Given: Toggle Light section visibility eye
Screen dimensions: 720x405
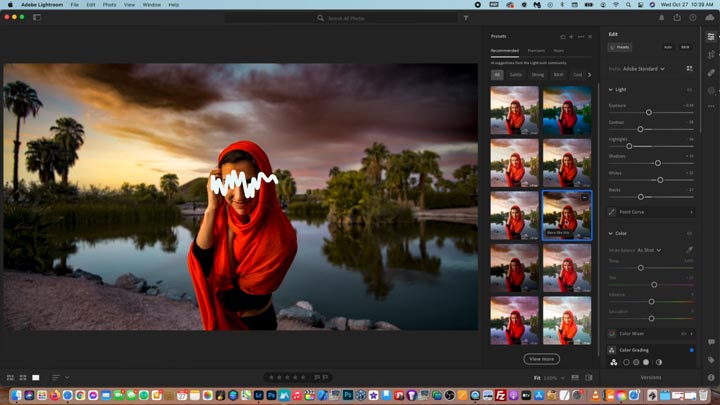Looking at the screenshot, I should tap(689, 90).
